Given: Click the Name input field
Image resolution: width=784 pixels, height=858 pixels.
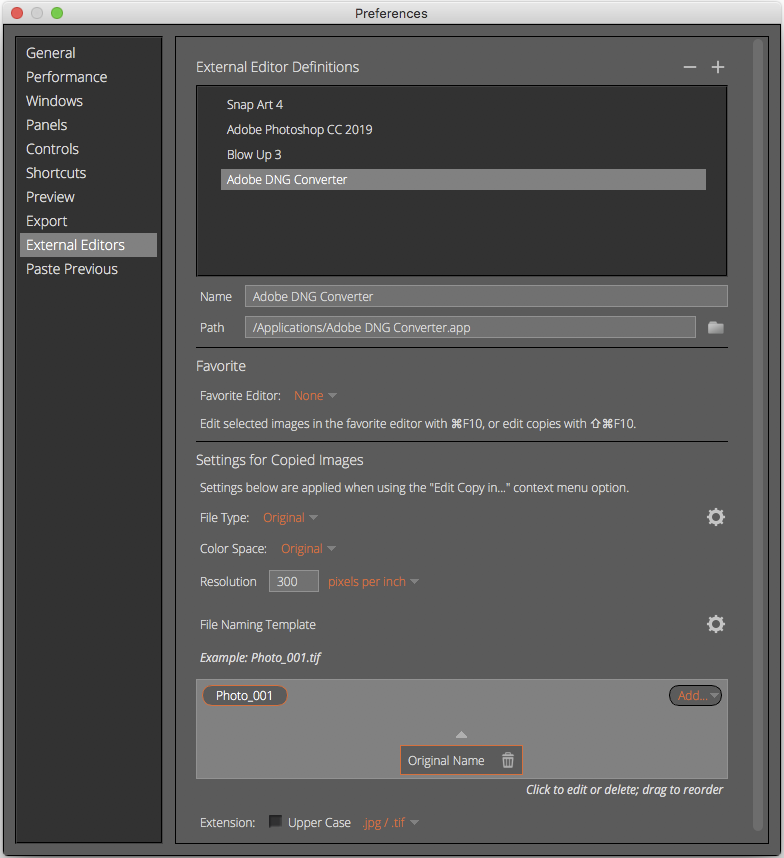Looking at the screenshot, I should coord(486,296).
